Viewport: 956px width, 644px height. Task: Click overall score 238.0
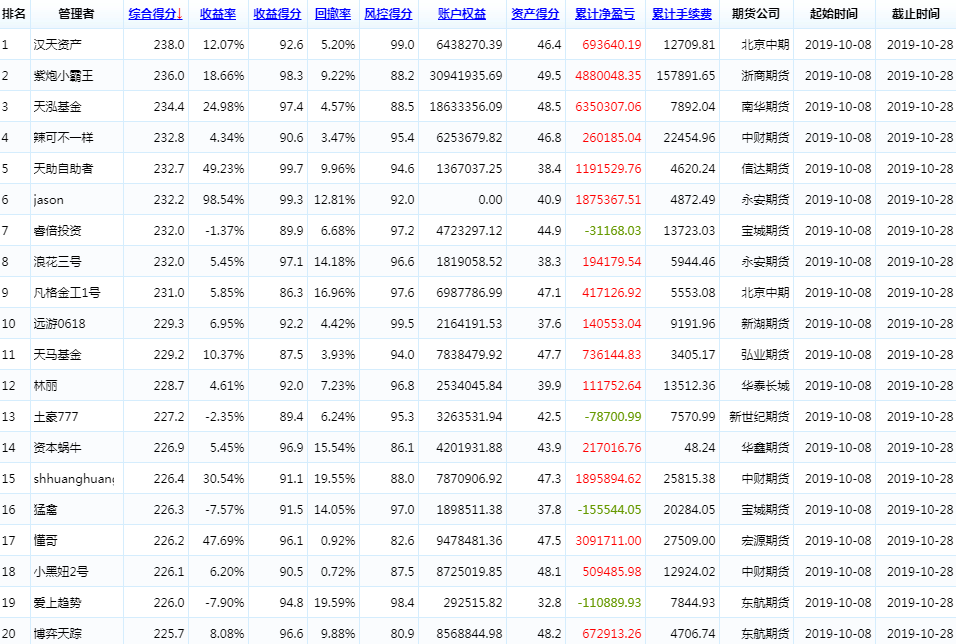[x=169, y=45]
